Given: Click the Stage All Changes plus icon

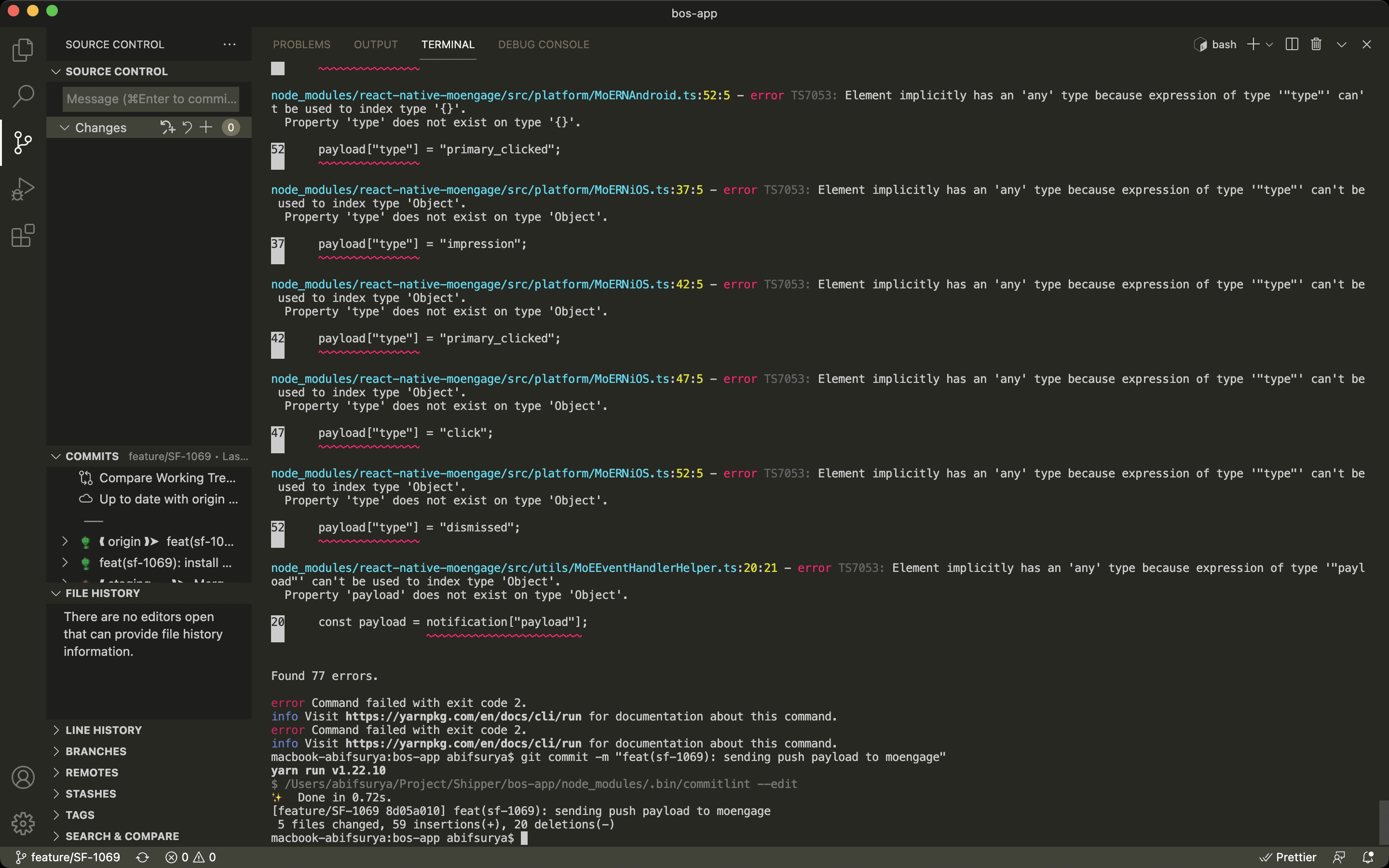Looking at the screenshot, I should pyautogui.click(x=206, y=127).
